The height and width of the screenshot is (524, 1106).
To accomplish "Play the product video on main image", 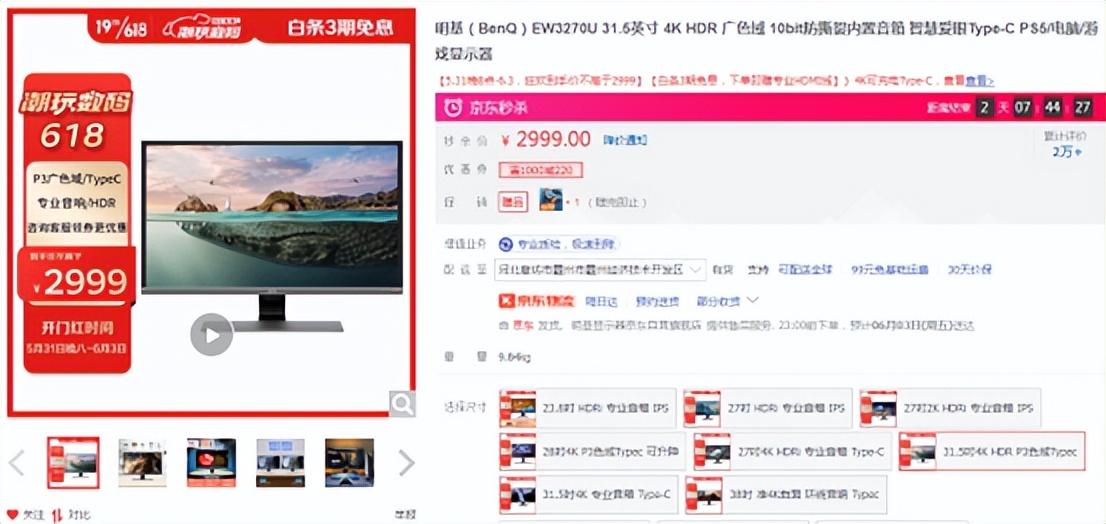I will pos(212,335).
